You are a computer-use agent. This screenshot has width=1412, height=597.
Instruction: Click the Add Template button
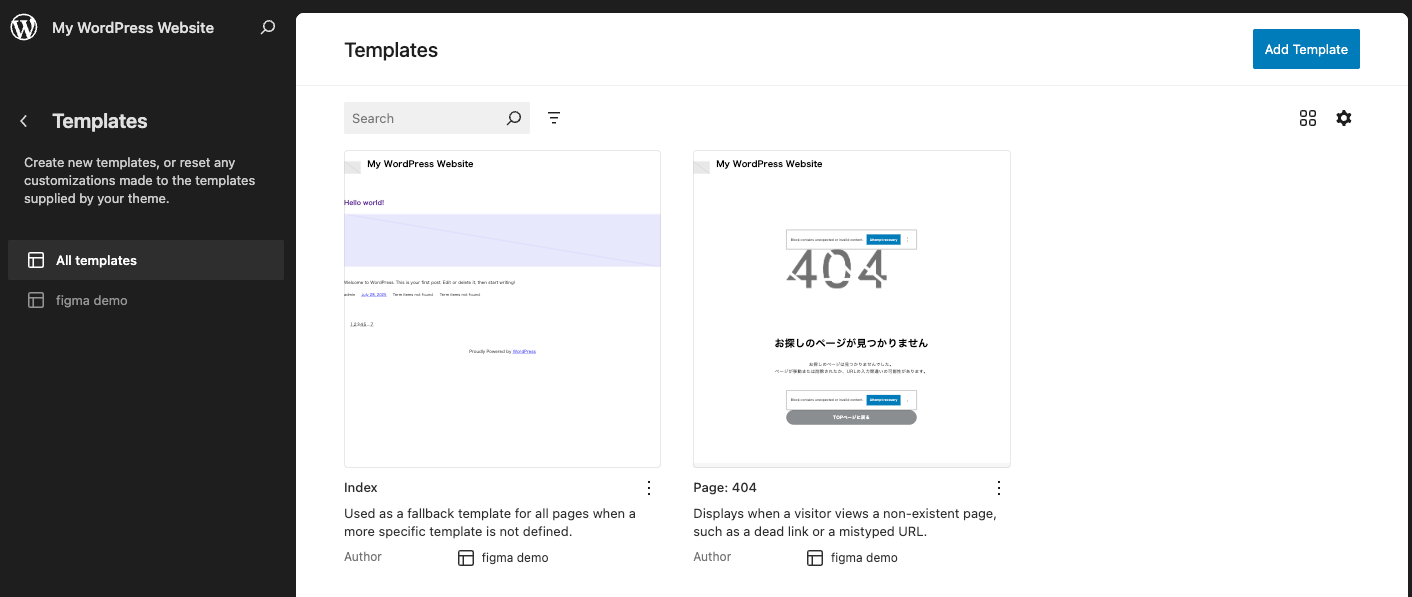tap(1305, 49)
